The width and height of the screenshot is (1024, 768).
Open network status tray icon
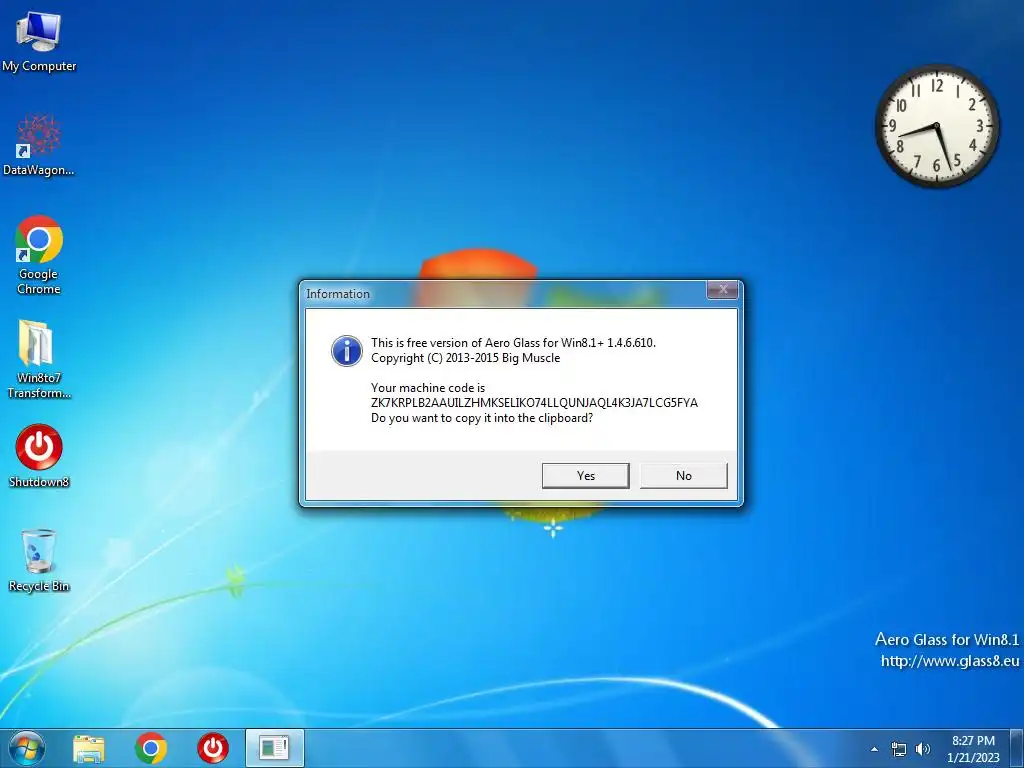[899, 749]
